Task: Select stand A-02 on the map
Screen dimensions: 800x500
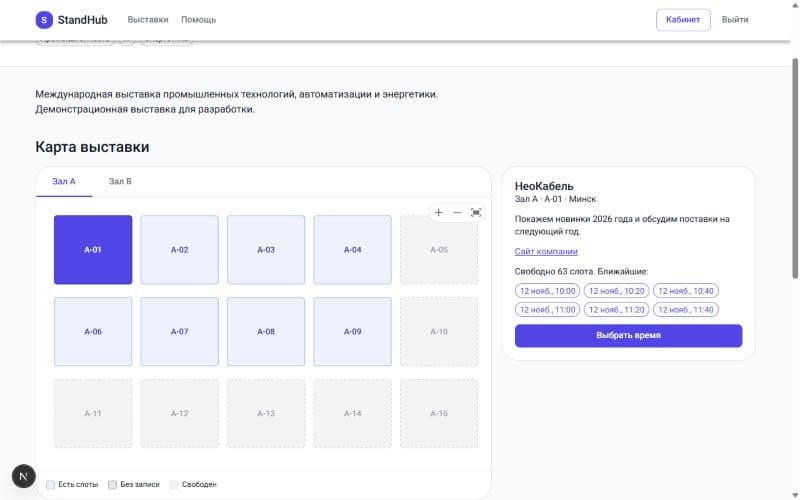Action: 180,250
